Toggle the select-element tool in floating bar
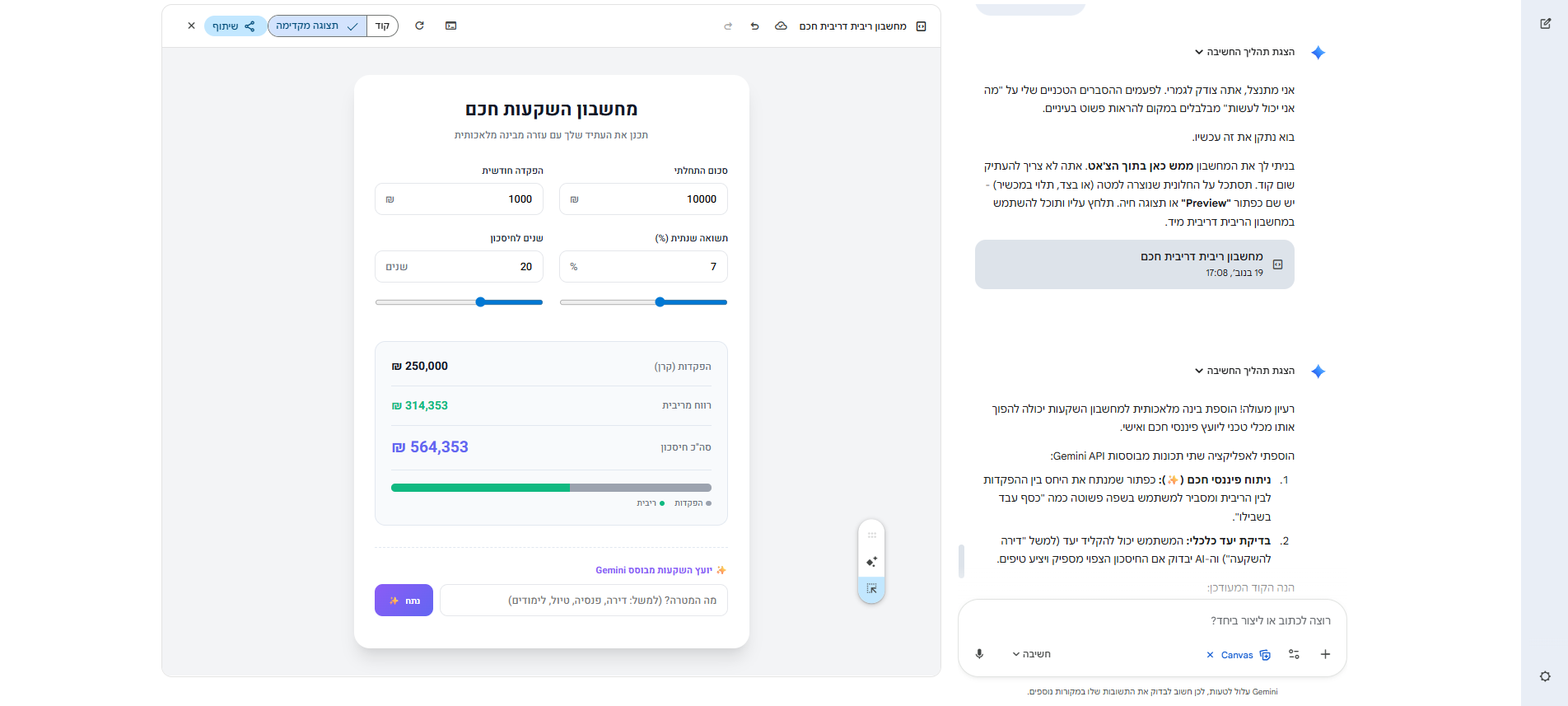Image resolution: width=1568 pixels, height=706 pixels. click(871, 589)
